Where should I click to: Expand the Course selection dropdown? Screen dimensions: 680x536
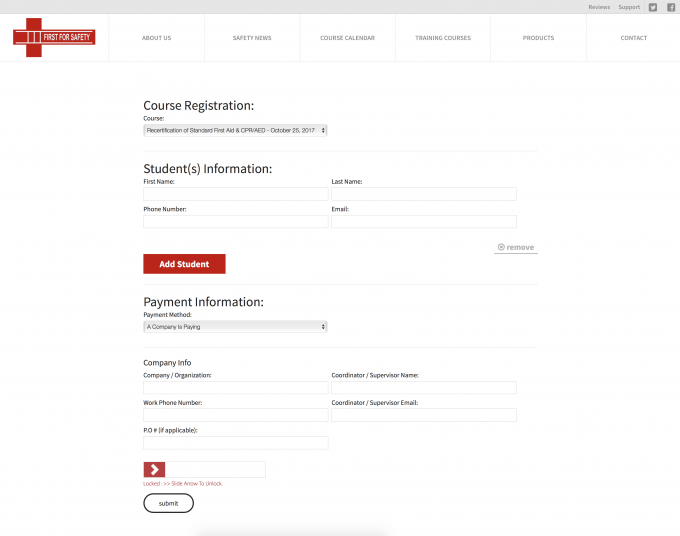click(x=235, y=130)
